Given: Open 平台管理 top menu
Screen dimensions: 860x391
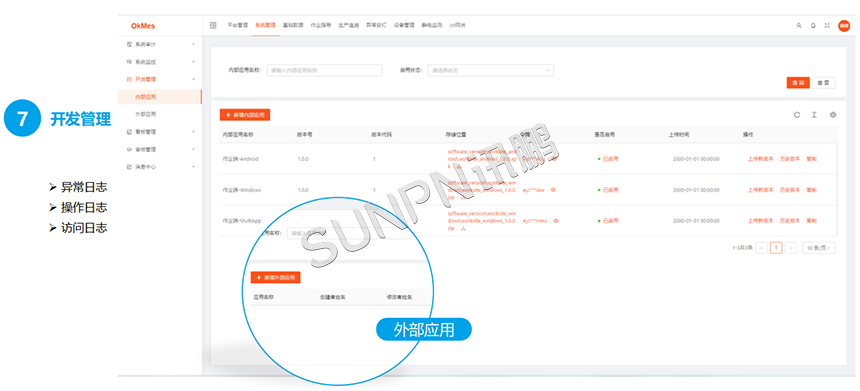Looking at the screenshot, I should [237, 25].
